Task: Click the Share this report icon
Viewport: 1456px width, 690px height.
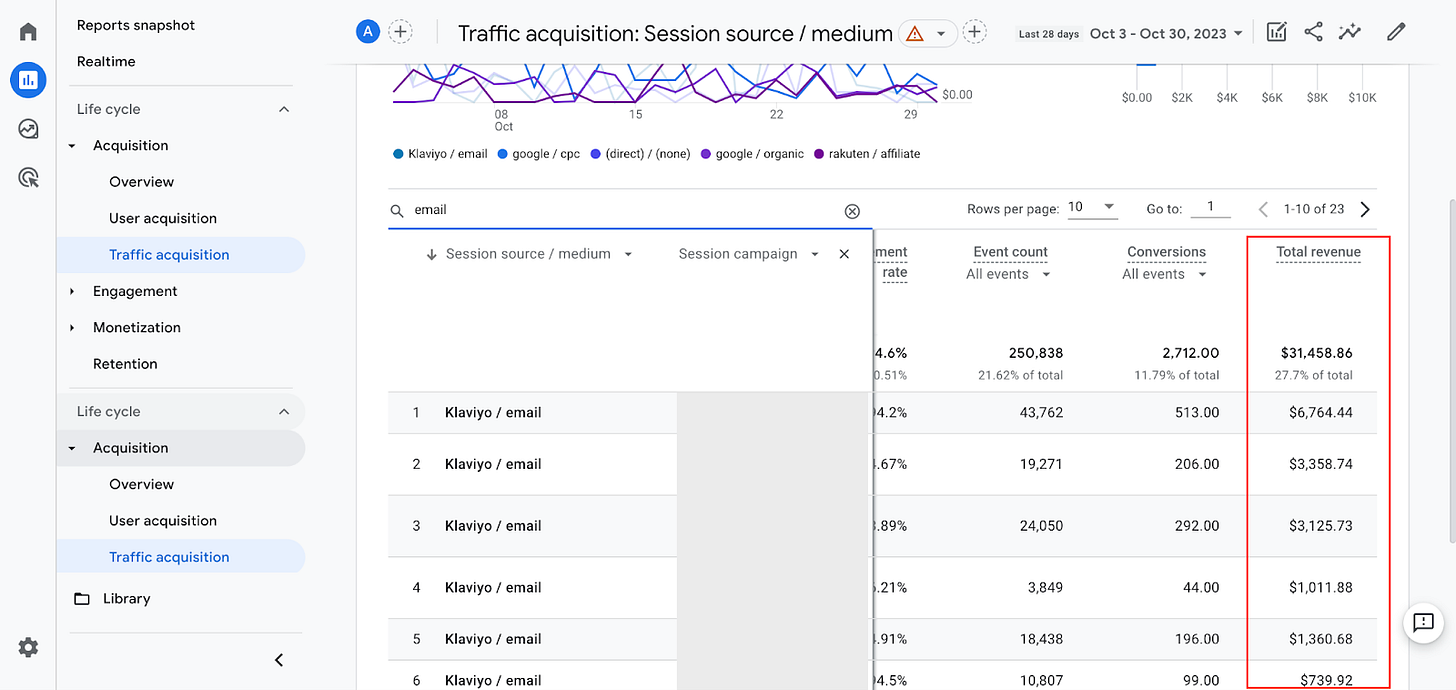Action: tap(1313, 32)
